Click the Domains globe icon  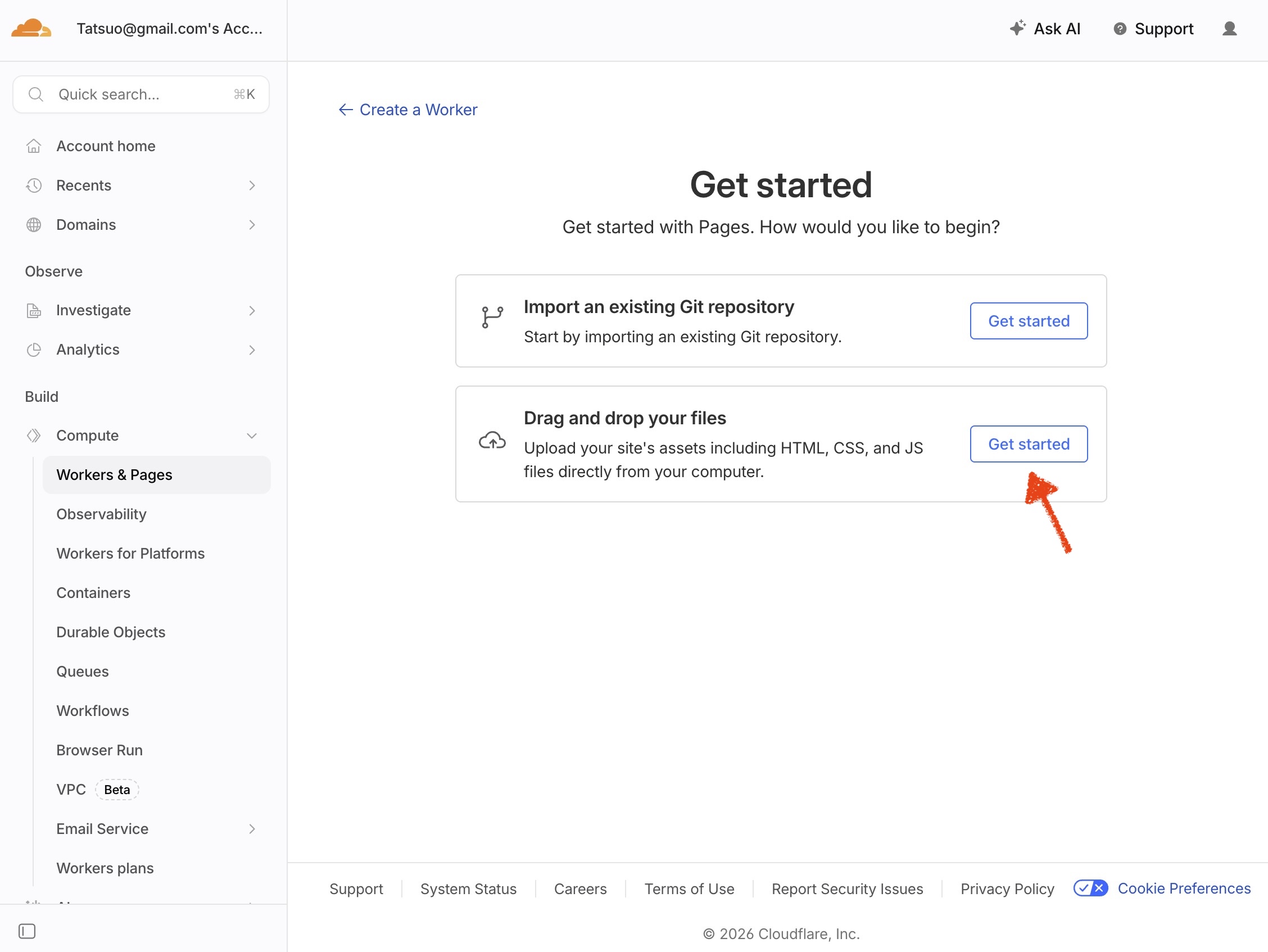click(34, 225)
